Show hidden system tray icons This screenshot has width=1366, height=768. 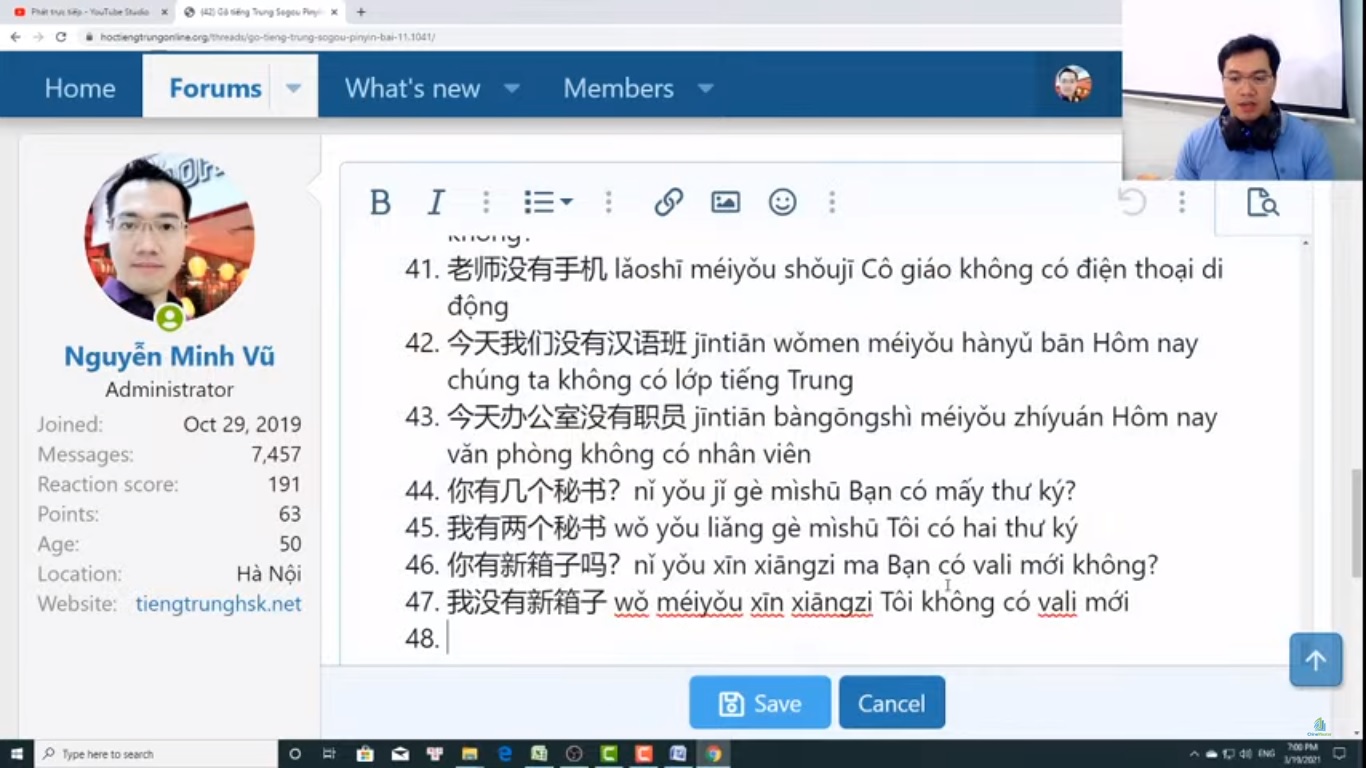1194,754
